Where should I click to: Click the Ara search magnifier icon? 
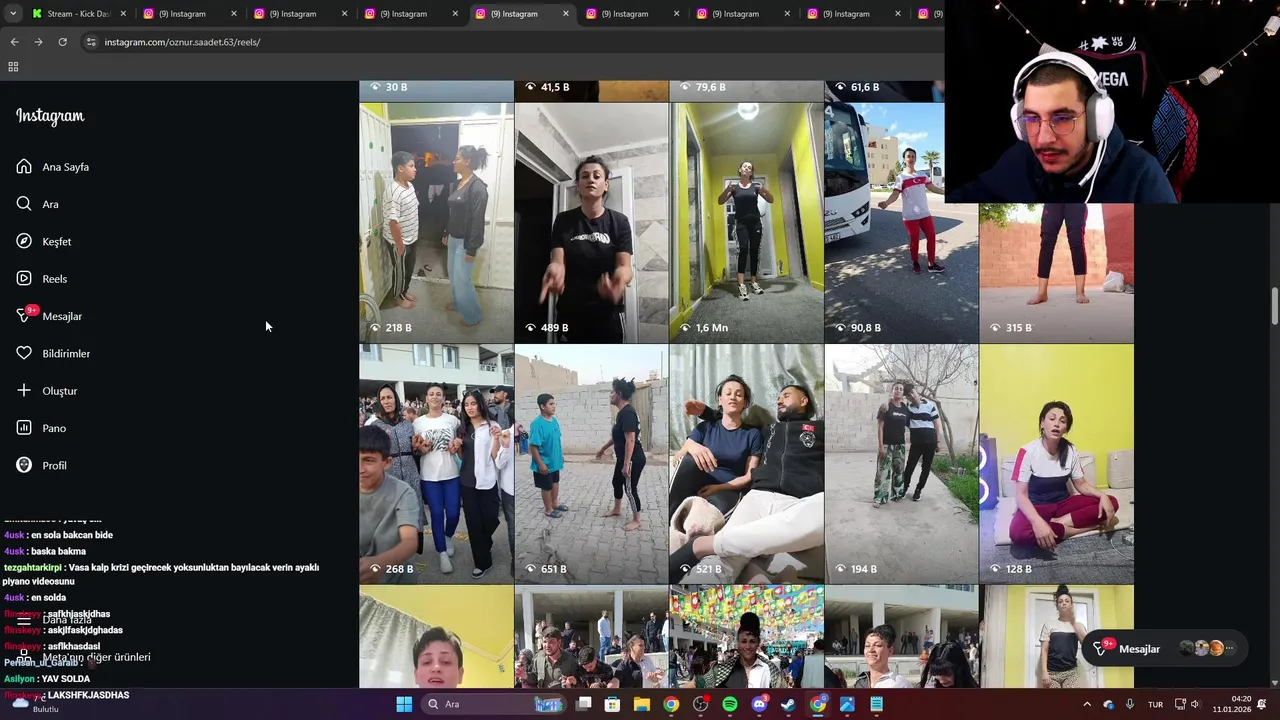24,204
